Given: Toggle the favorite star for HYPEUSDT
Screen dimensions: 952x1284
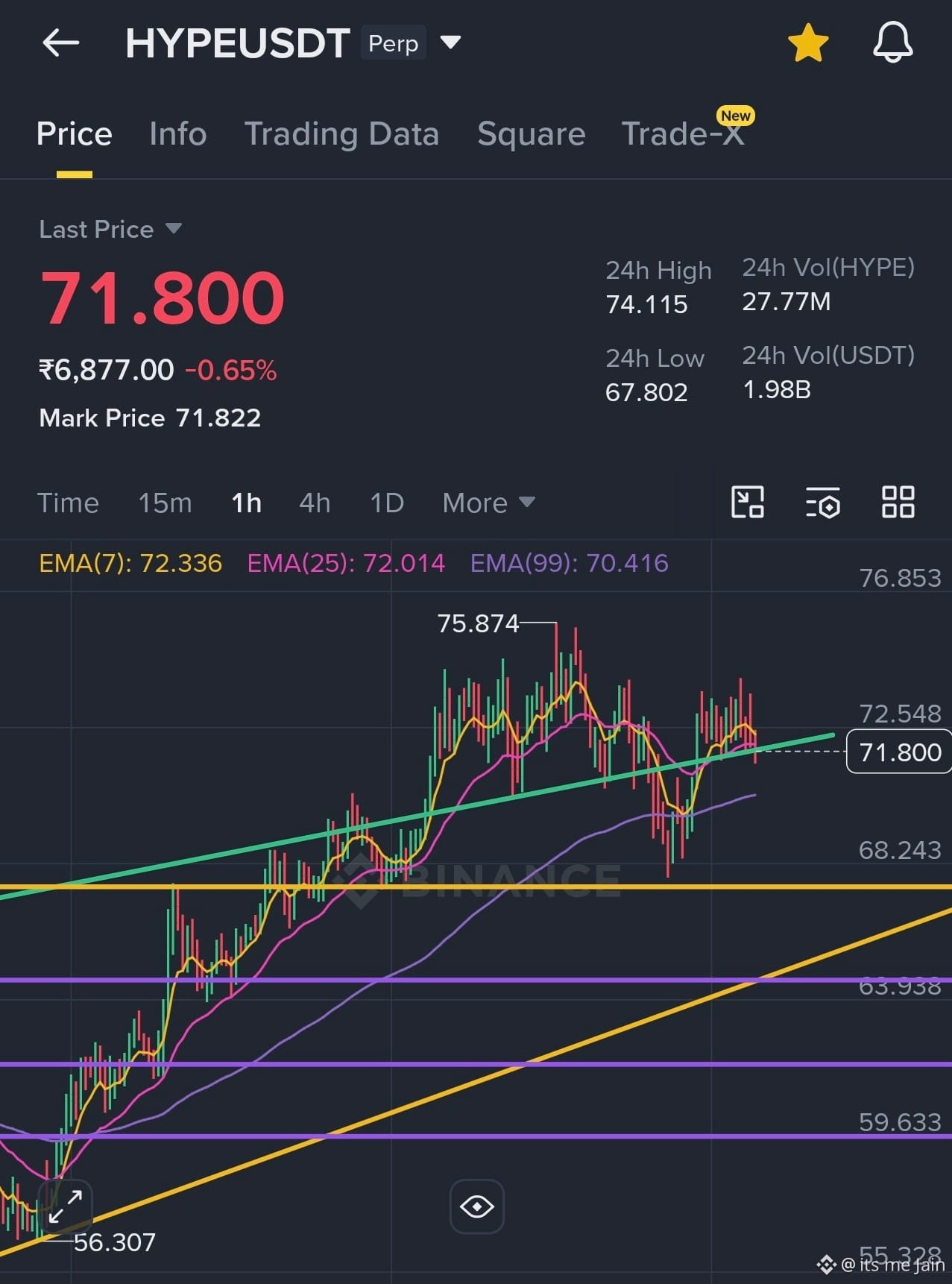Looking at the screenshot, I should 808,43.
